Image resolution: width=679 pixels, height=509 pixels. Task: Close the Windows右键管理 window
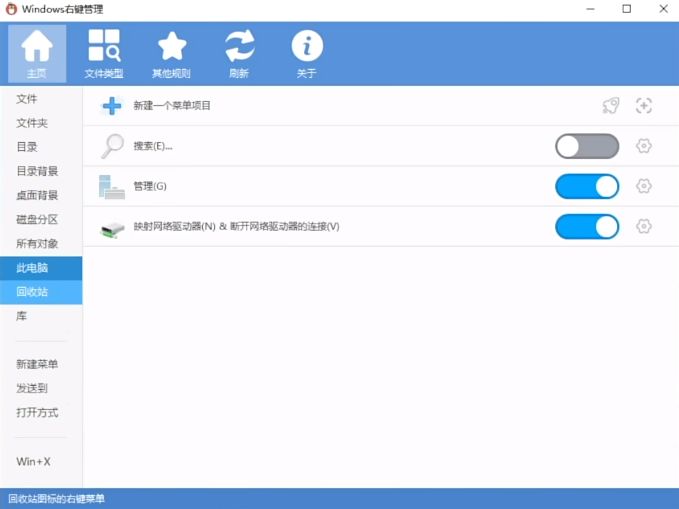[x=663, y=9]
